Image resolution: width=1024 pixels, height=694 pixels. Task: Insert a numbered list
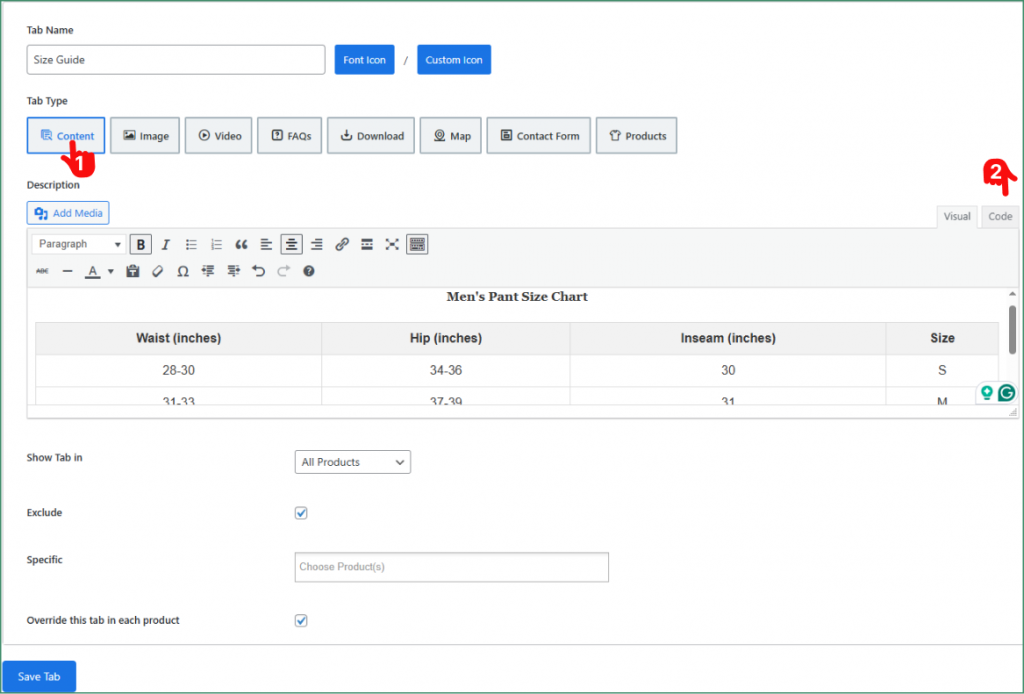pos(216,244)
